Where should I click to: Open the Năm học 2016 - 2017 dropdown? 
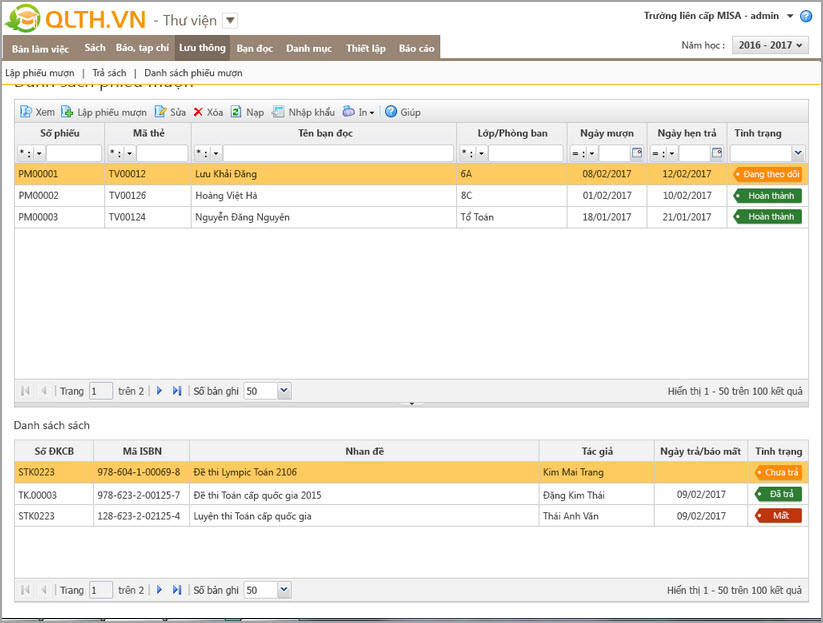coord(770,45)
